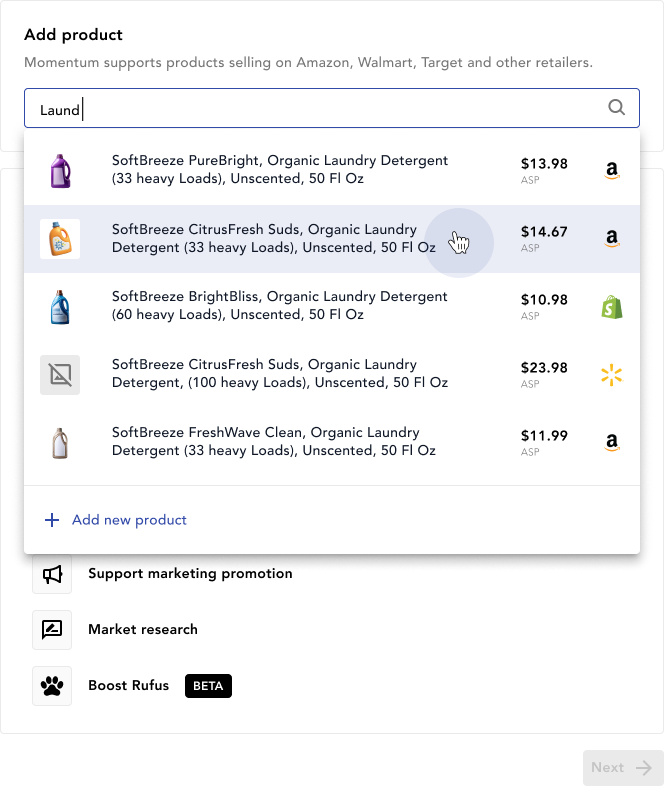
Task: Click the Shopify icon on BrightBliss row
Action: coord(611,307)
